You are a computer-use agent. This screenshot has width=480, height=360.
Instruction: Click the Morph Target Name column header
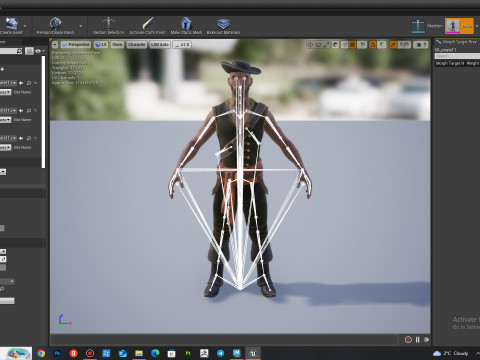pos(449,63)
